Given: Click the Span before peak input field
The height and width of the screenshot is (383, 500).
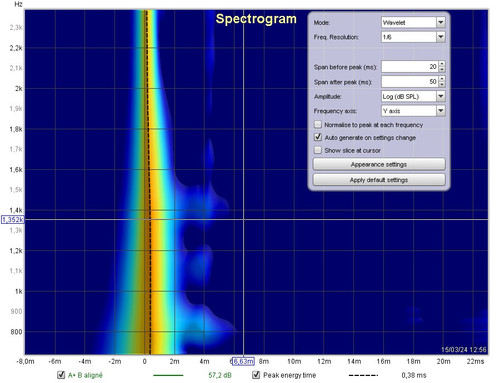Looking at the screenshot, I should pos(410,67).
